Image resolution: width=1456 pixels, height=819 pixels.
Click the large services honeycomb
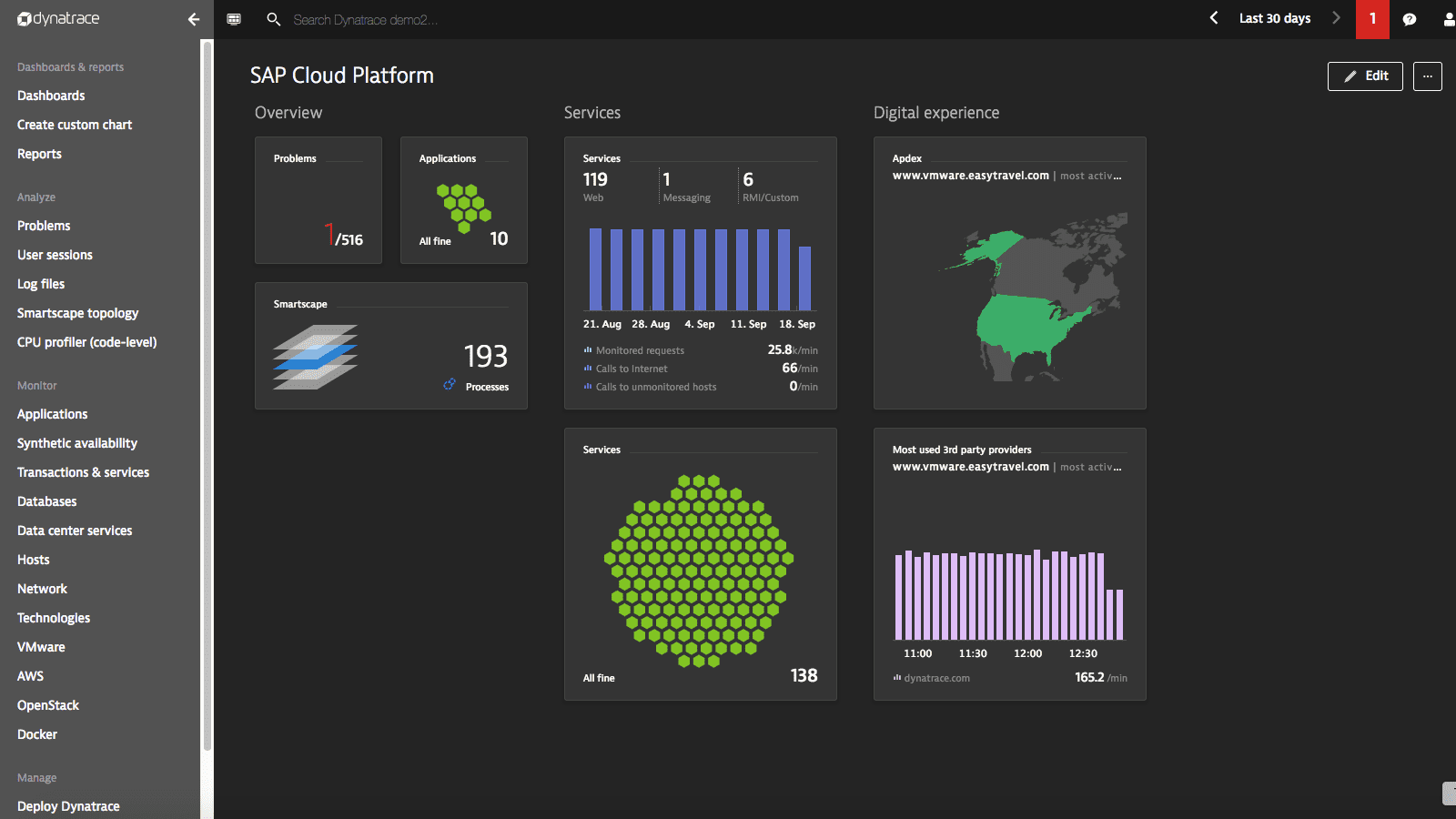(x=699, y=571)
